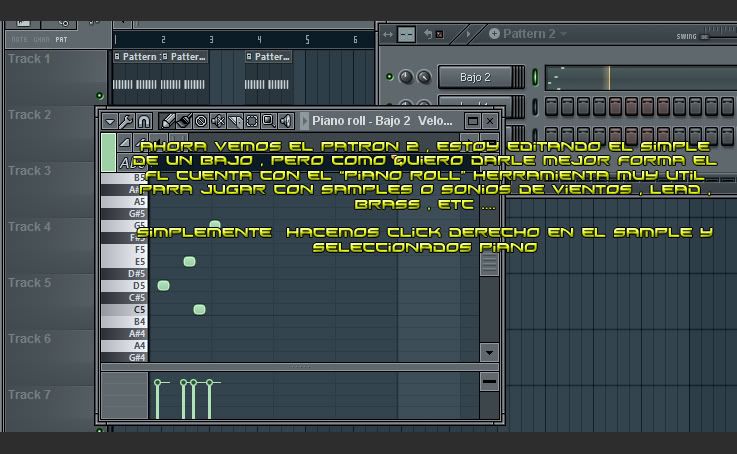Click the B4 piano key
737x454 pixels.
pyautogui.click(x=124, y=321)
